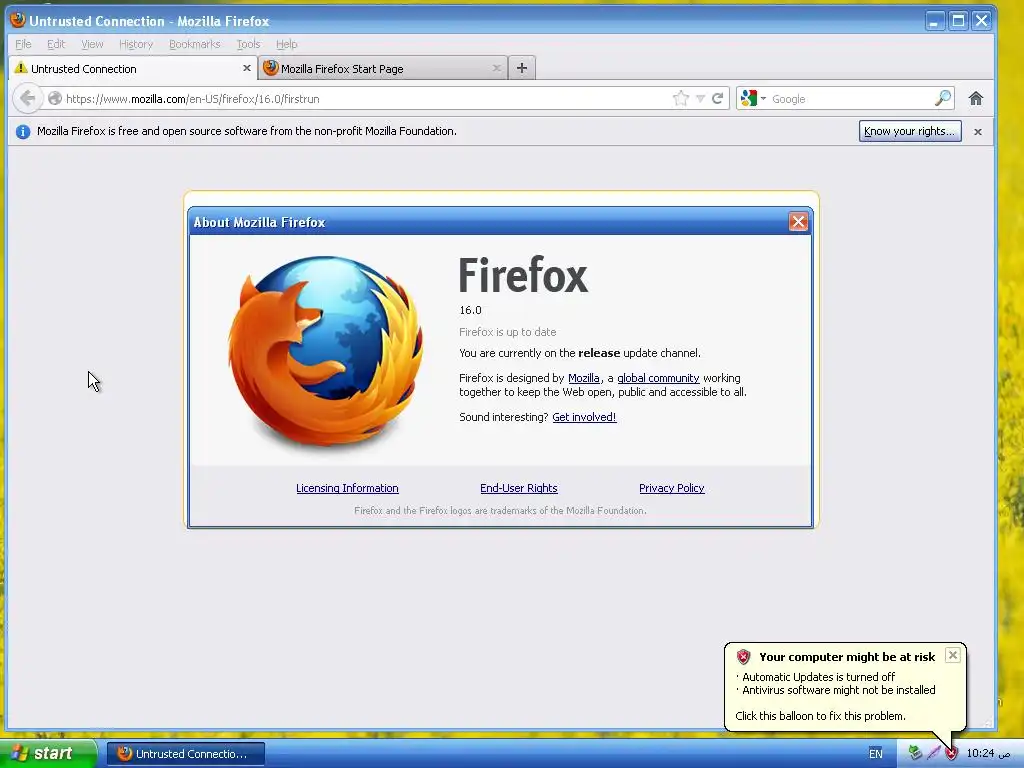Open the Mozilla link
This screenshot has height=768, width=1024.
583,378
